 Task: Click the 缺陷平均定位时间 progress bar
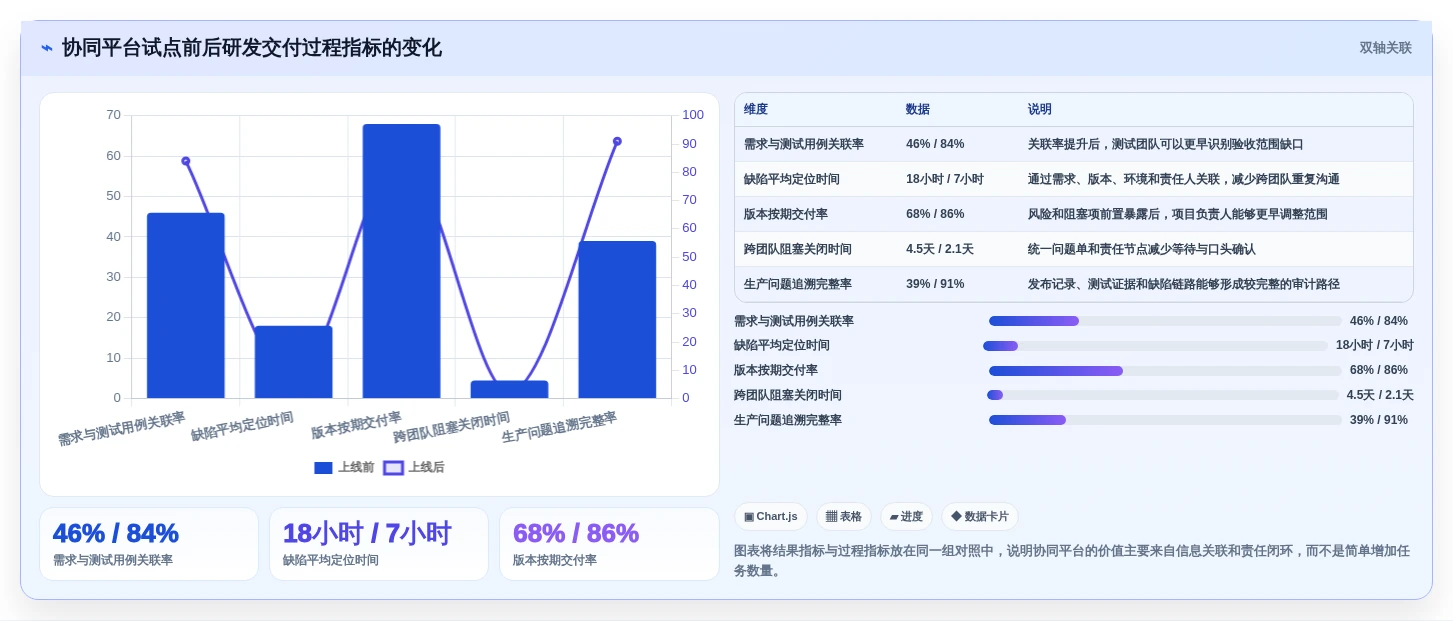pyautogui.click(x=1155, y=346)
